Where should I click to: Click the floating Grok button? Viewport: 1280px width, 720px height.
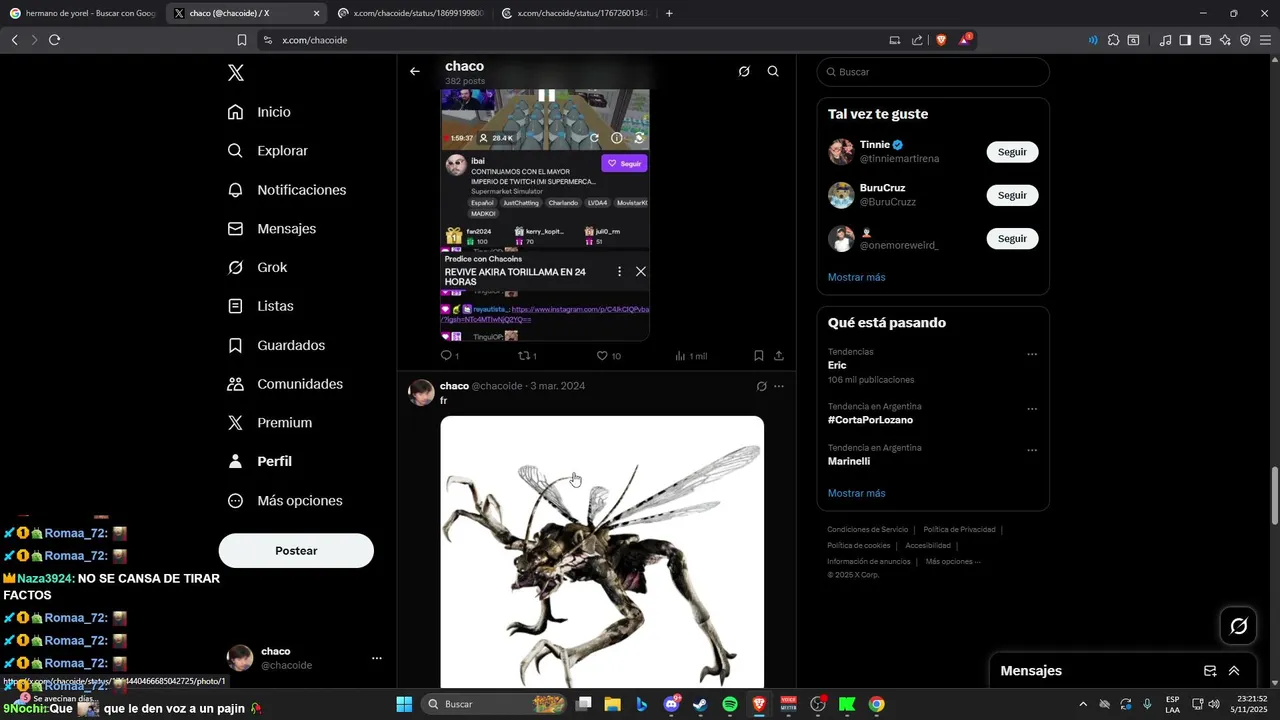point(1239,626)
